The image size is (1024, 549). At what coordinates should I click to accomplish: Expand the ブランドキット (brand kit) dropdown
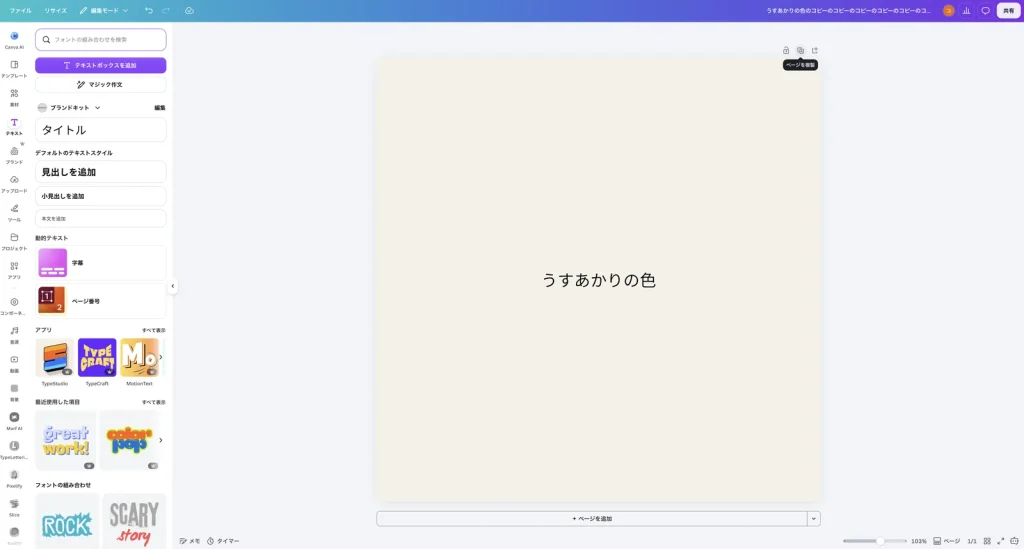click(69, 108)
